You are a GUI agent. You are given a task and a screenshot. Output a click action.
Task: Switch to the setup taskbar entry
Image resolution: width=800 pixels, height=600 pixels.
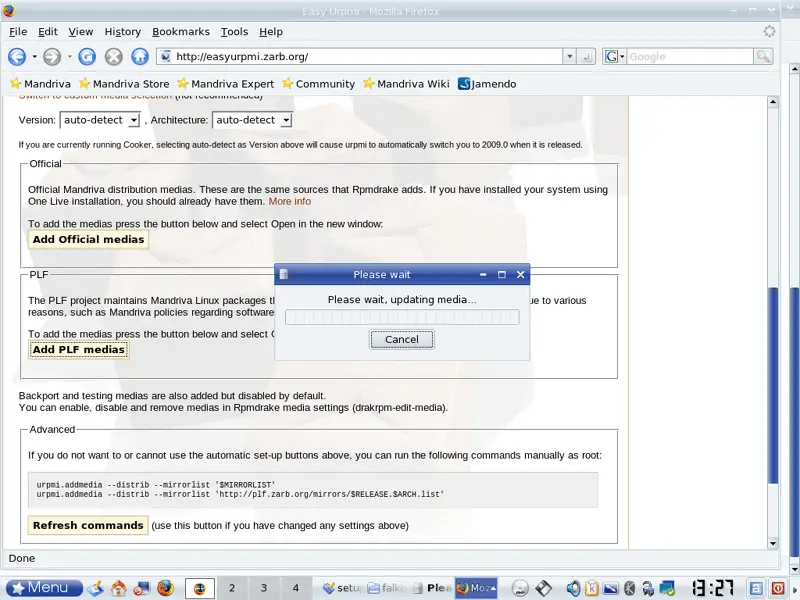[342, 588]
